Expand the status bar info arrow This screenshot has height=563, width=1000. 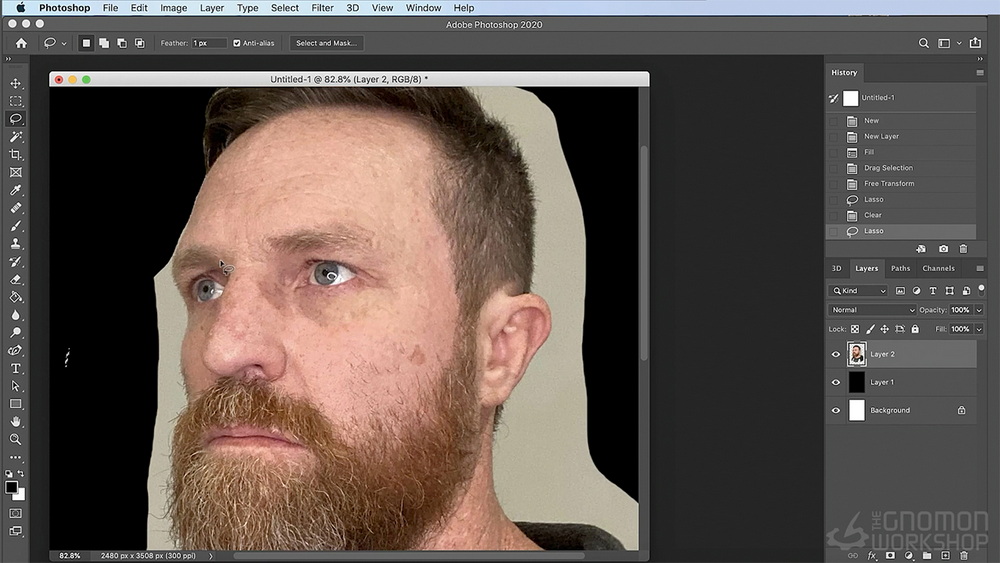point(210,556)
